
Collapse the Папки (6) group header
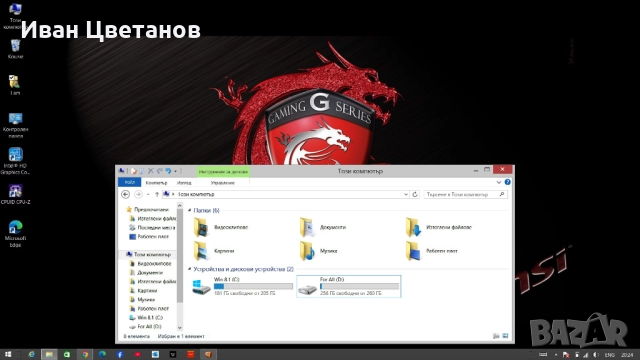click(x=189, y=210)
